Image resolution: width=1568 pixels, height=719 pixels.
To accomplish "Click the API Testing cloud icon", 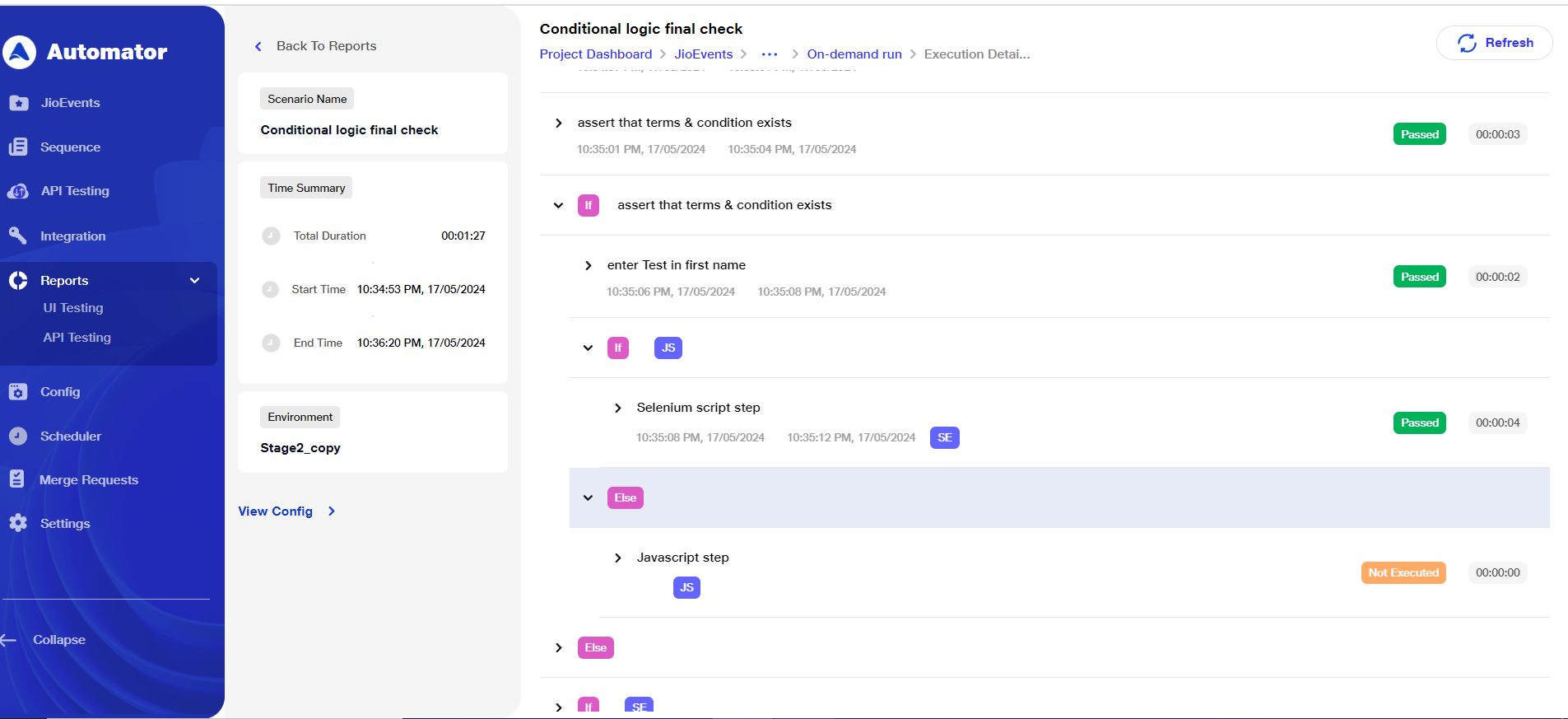I will [x=18, y=191].
